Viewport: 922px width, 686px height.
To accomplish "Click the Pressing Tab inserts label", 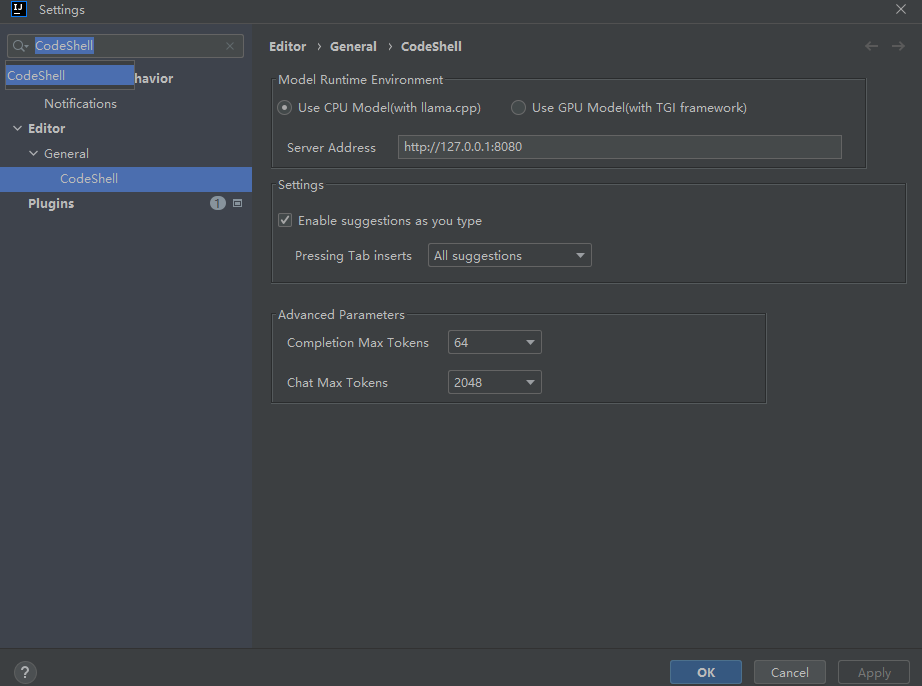I will [x=353, y=256].
